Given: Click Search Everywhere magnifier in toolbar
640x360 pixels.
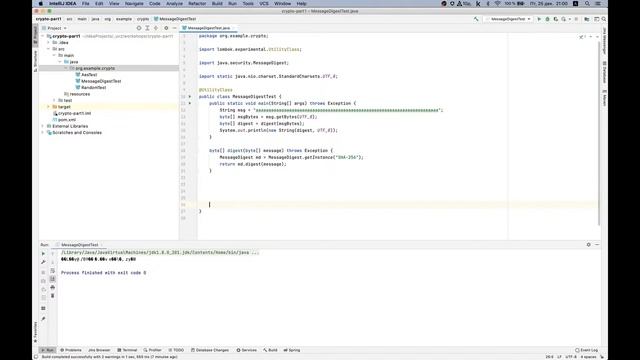Looking at the screenshot, I should coord(604,19).
